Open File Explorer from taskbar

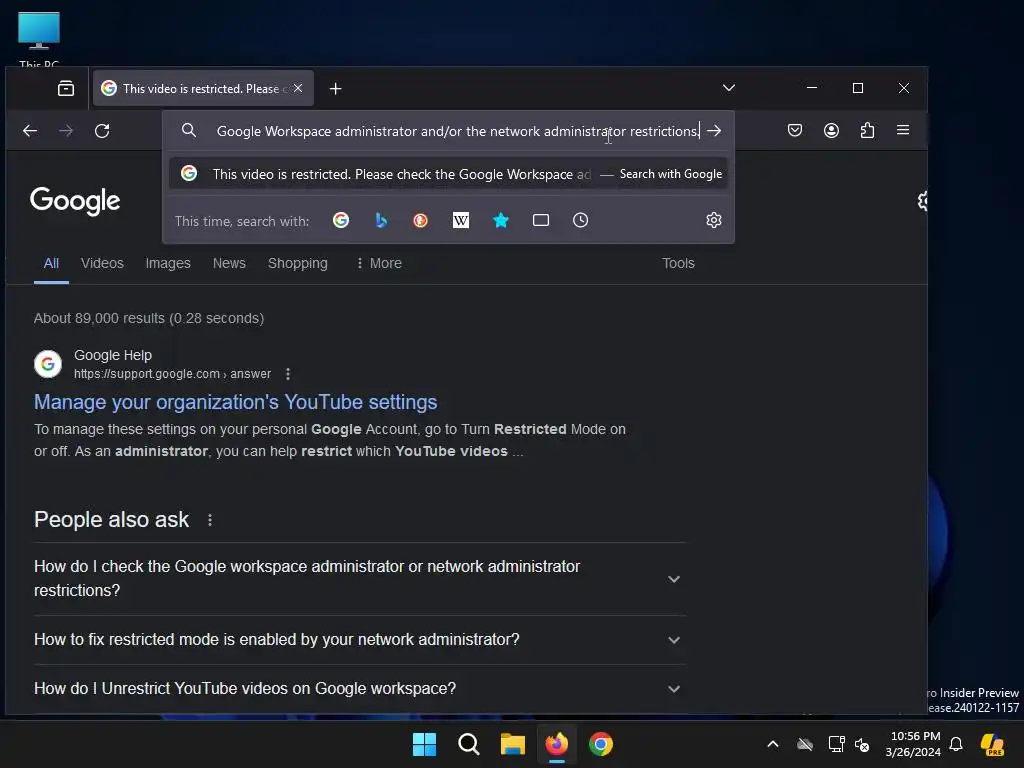[x=513, y=744]
